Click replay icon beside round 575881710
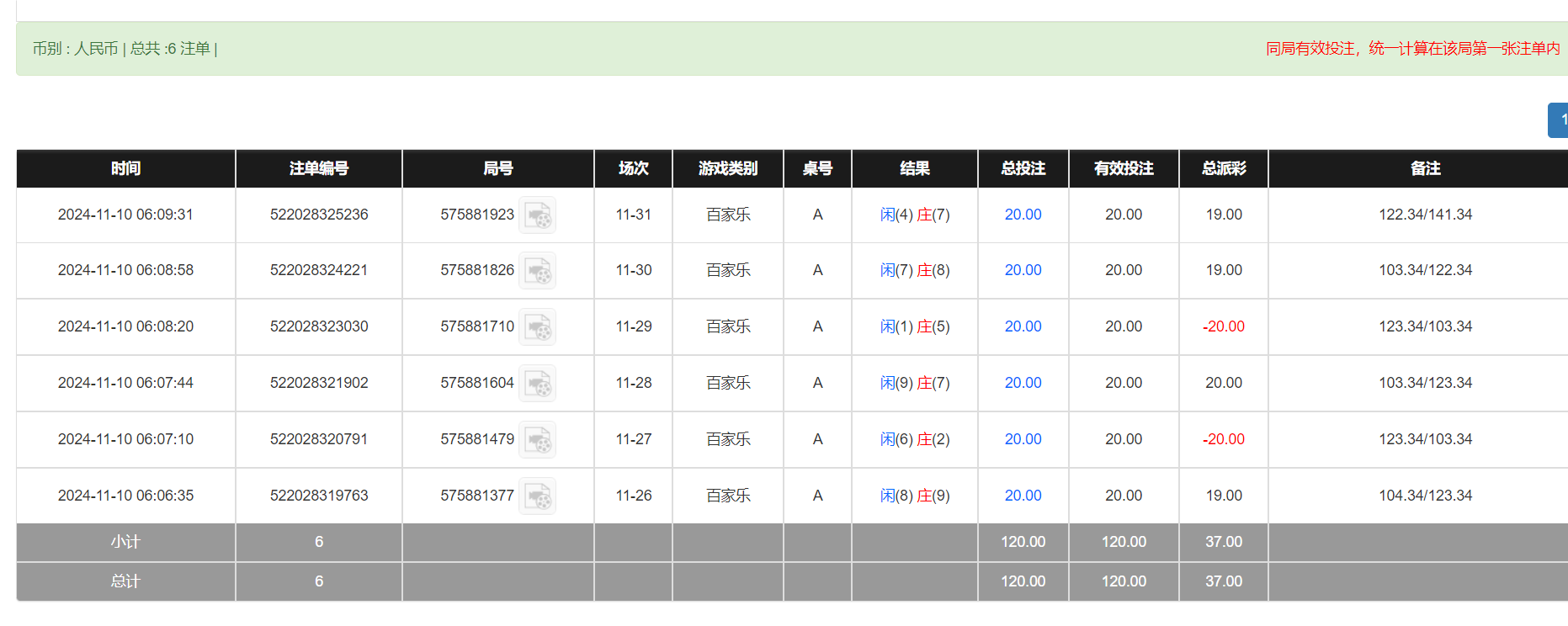Viewport: 1568px width, 626px height. coord(537,327)
